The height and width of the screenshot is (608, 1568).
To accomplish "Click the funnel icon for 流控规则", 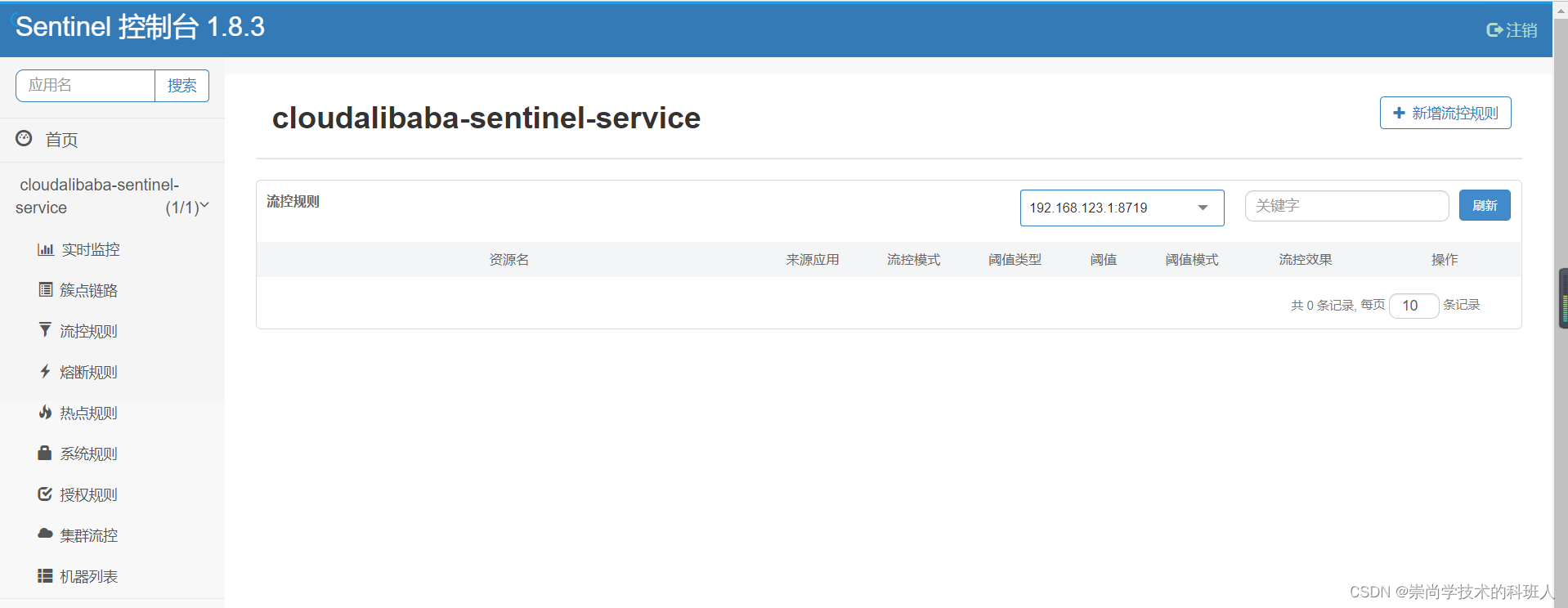I will pos(45,329).
